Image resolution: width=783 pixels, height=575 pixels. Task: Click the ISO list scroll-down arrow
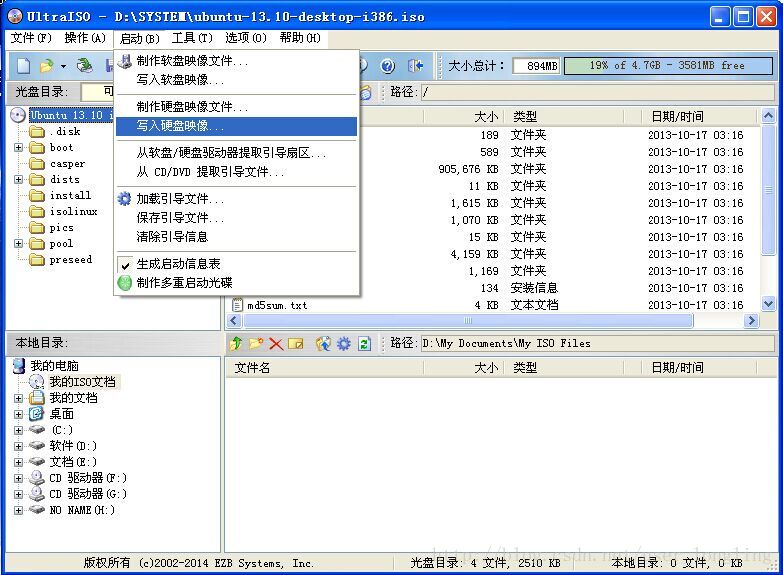click(x=769, y=303)
